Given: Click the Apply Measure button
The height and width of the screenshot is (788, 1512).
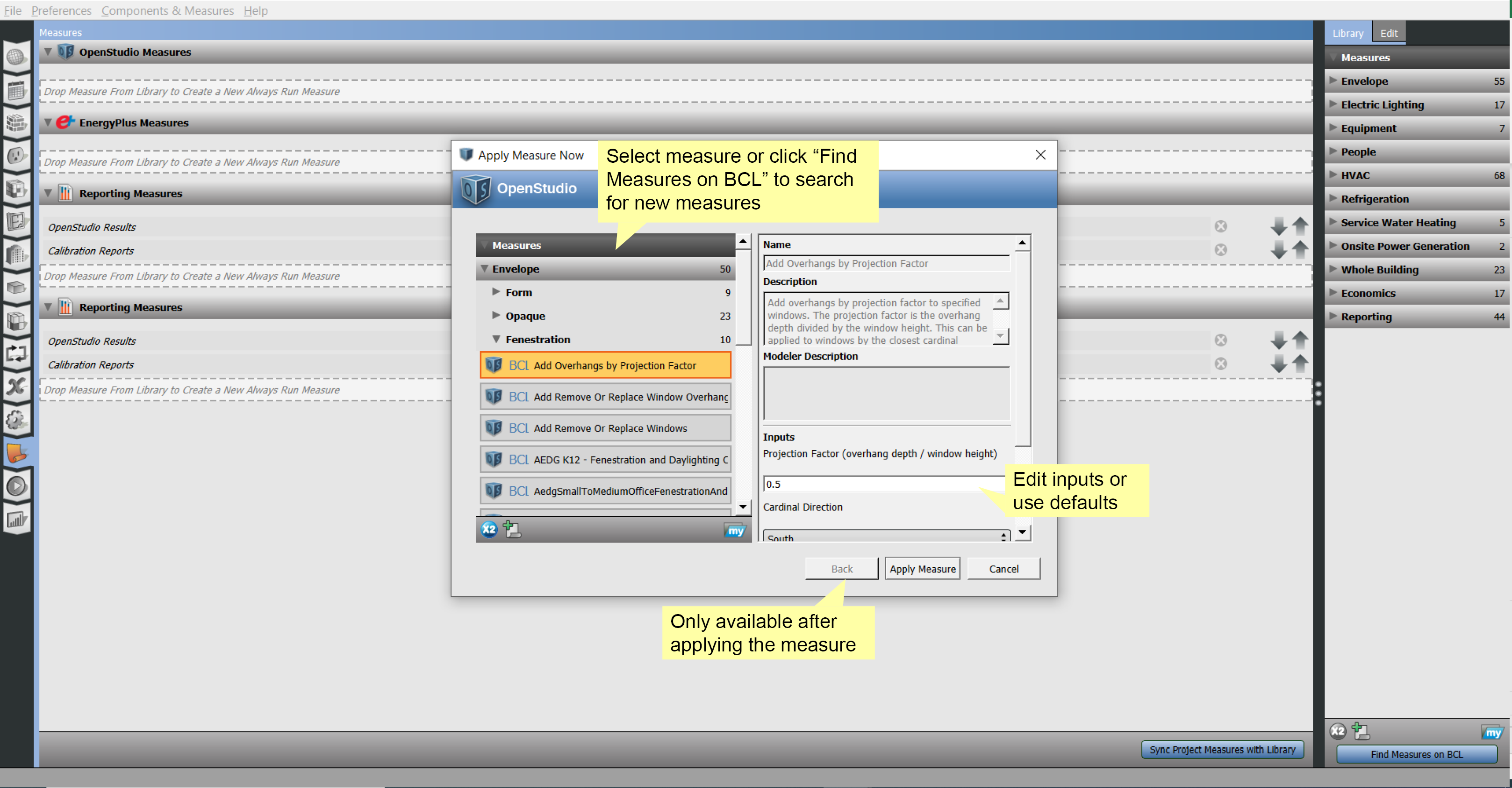Looking at the screenshot, I should (922, 568).
